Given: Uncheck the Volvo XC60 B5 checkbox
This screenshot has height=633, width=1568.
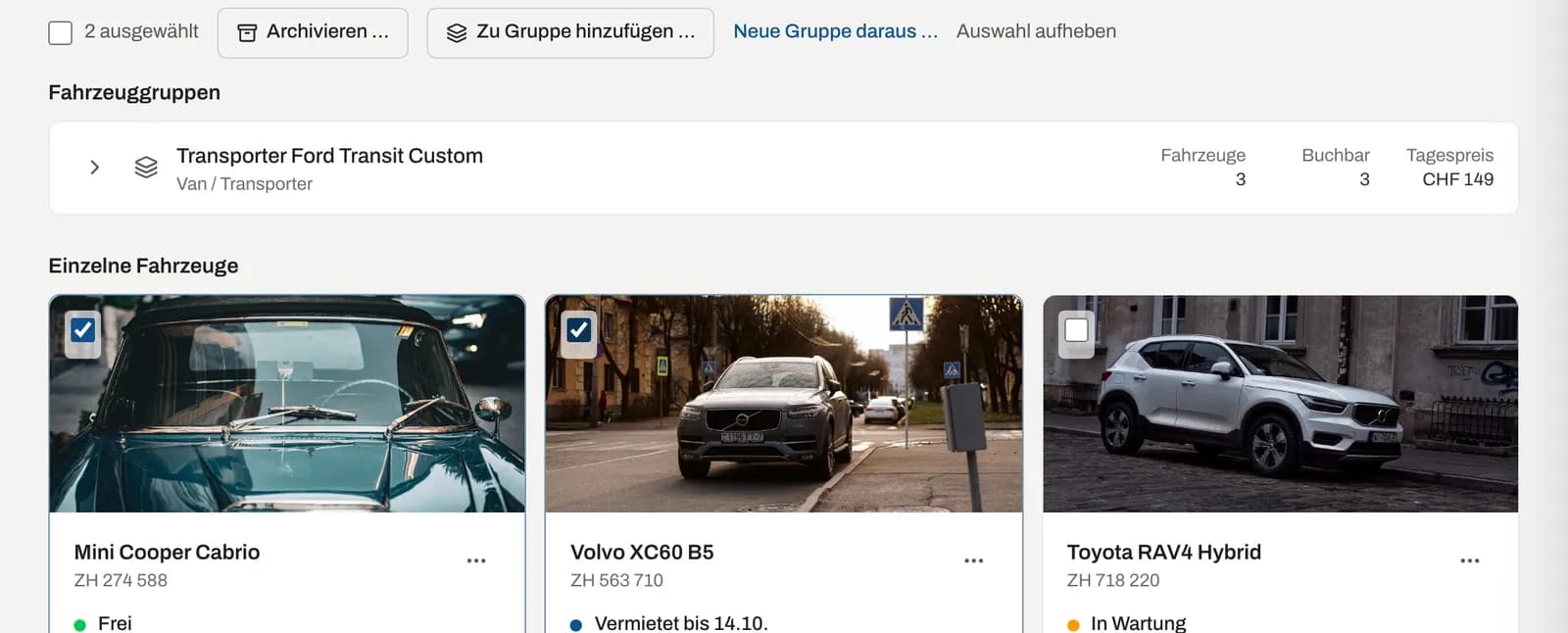Looking at the screenshot, I should click(x=579, y=330).
